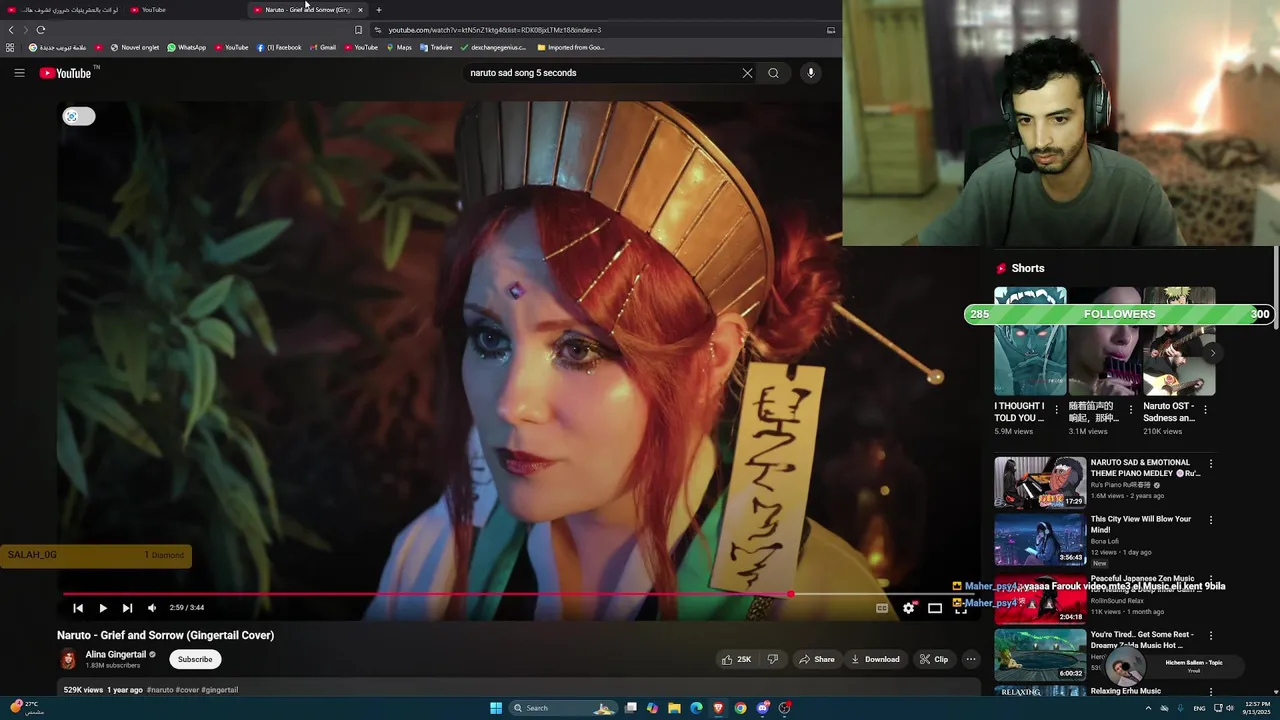Image resolution: width=1280 pixels, height=720 pixels.
Task: Open options for Naruto Piano Medley video
Action: 1211,464
